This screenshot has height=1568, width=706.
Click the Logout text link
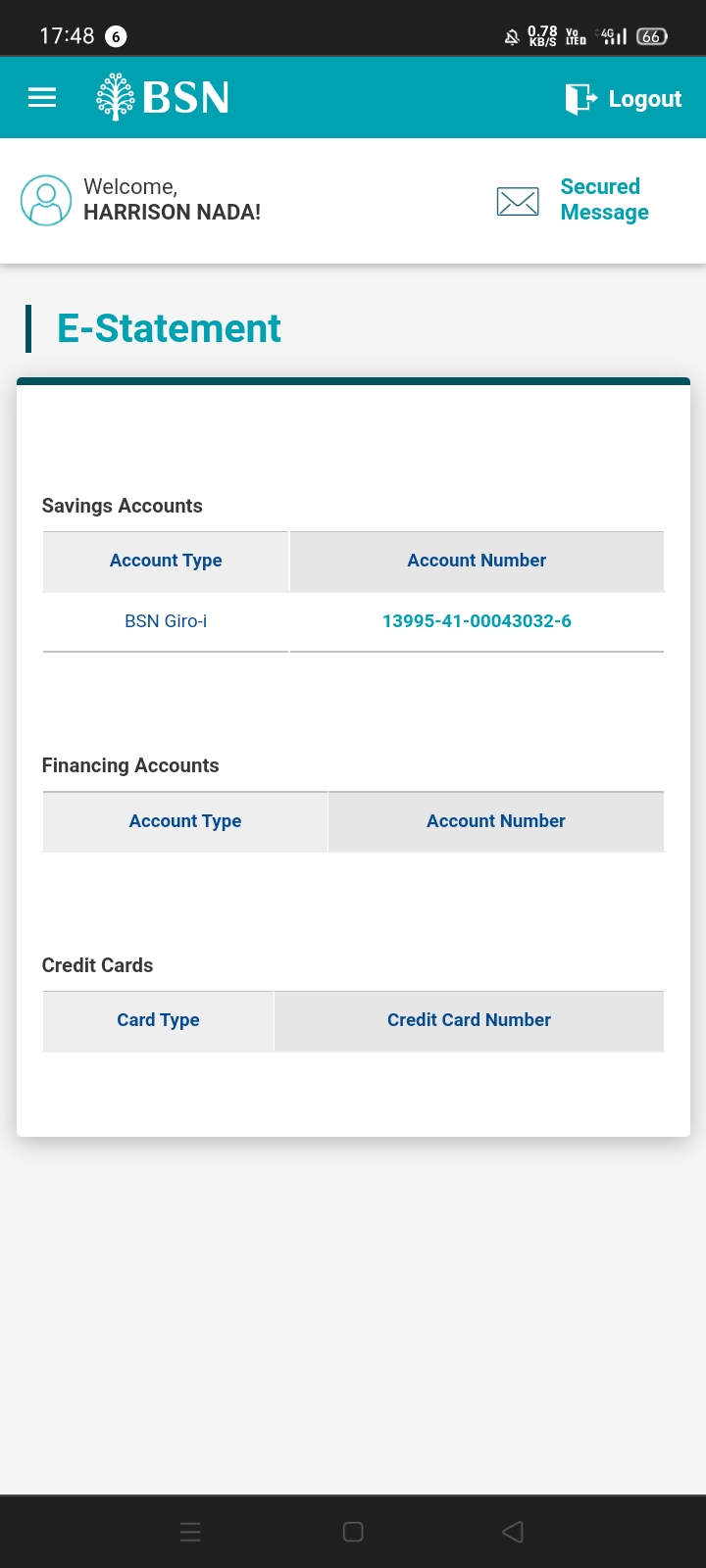pos(644,99)
